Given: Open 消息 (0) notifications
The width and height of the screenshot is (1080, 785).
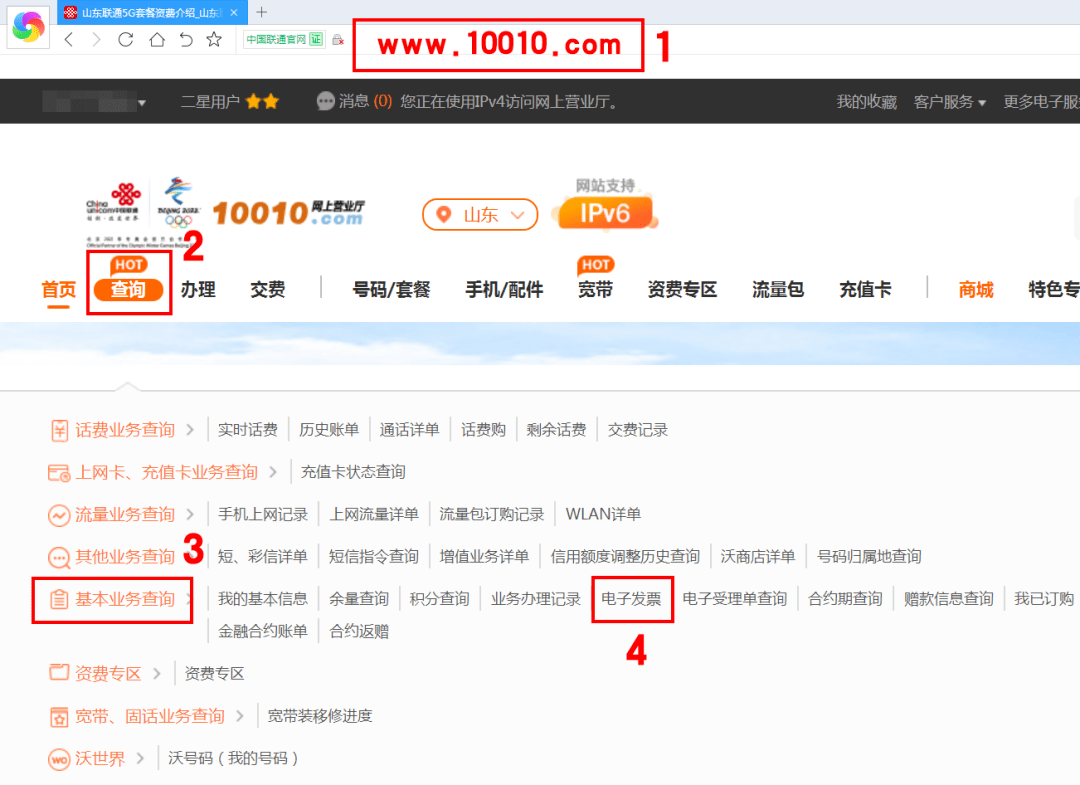Looking at the screenshot, I should [x=365, y=102].
